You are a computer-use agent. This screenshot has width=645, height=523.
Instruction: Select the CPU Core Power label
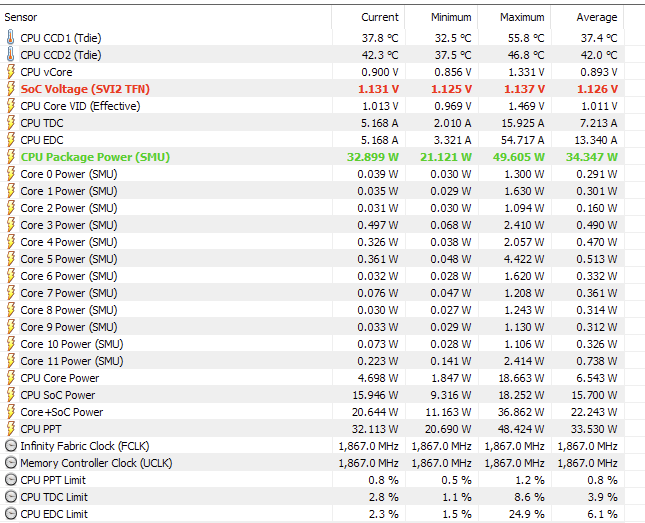pyautogui.click(x=60, y=378)
